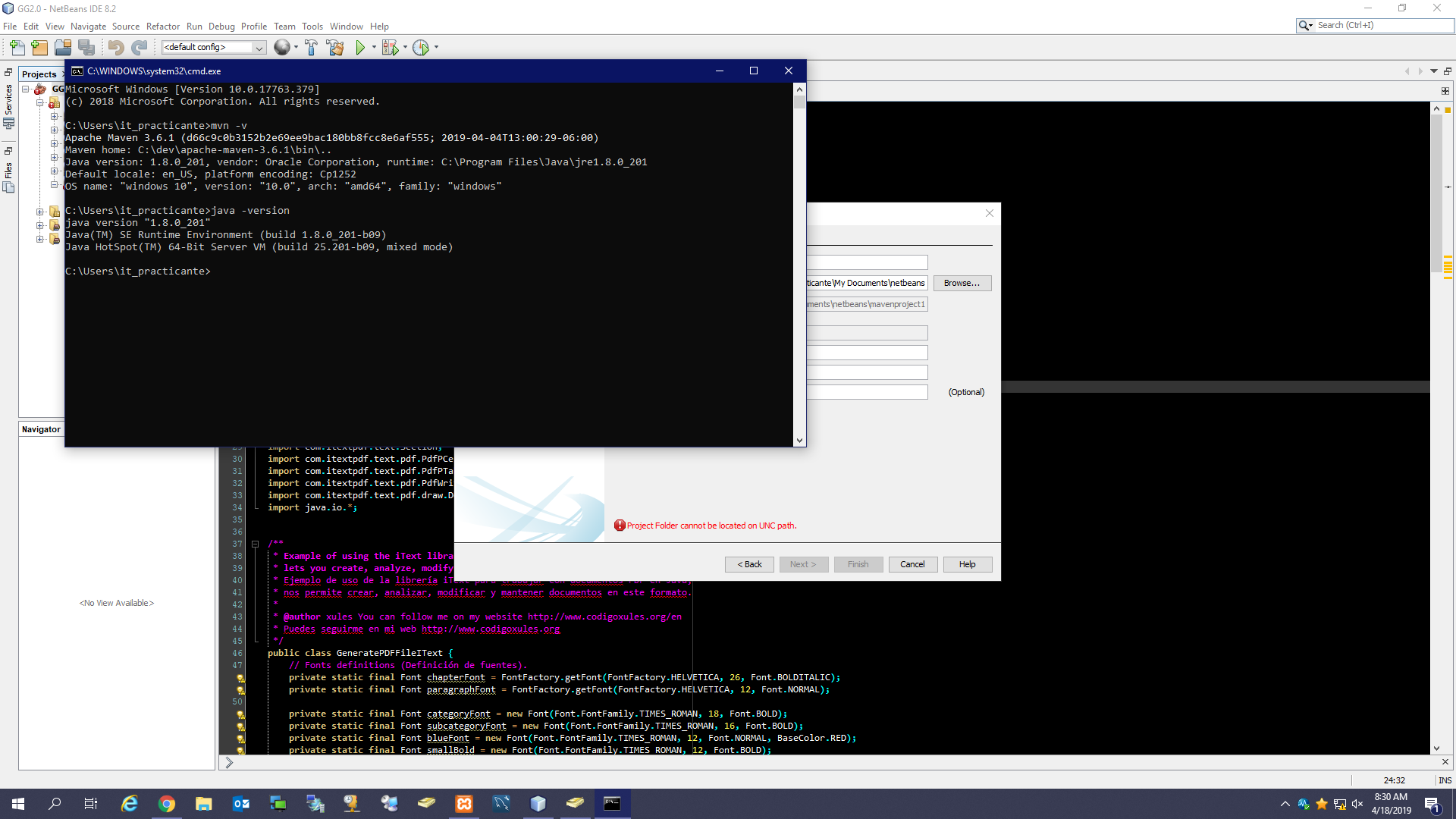This screenshot has width=1456, height=819.
Task: Run the project with green arrow
Action: pyautogui.click(x=360, y=48)
